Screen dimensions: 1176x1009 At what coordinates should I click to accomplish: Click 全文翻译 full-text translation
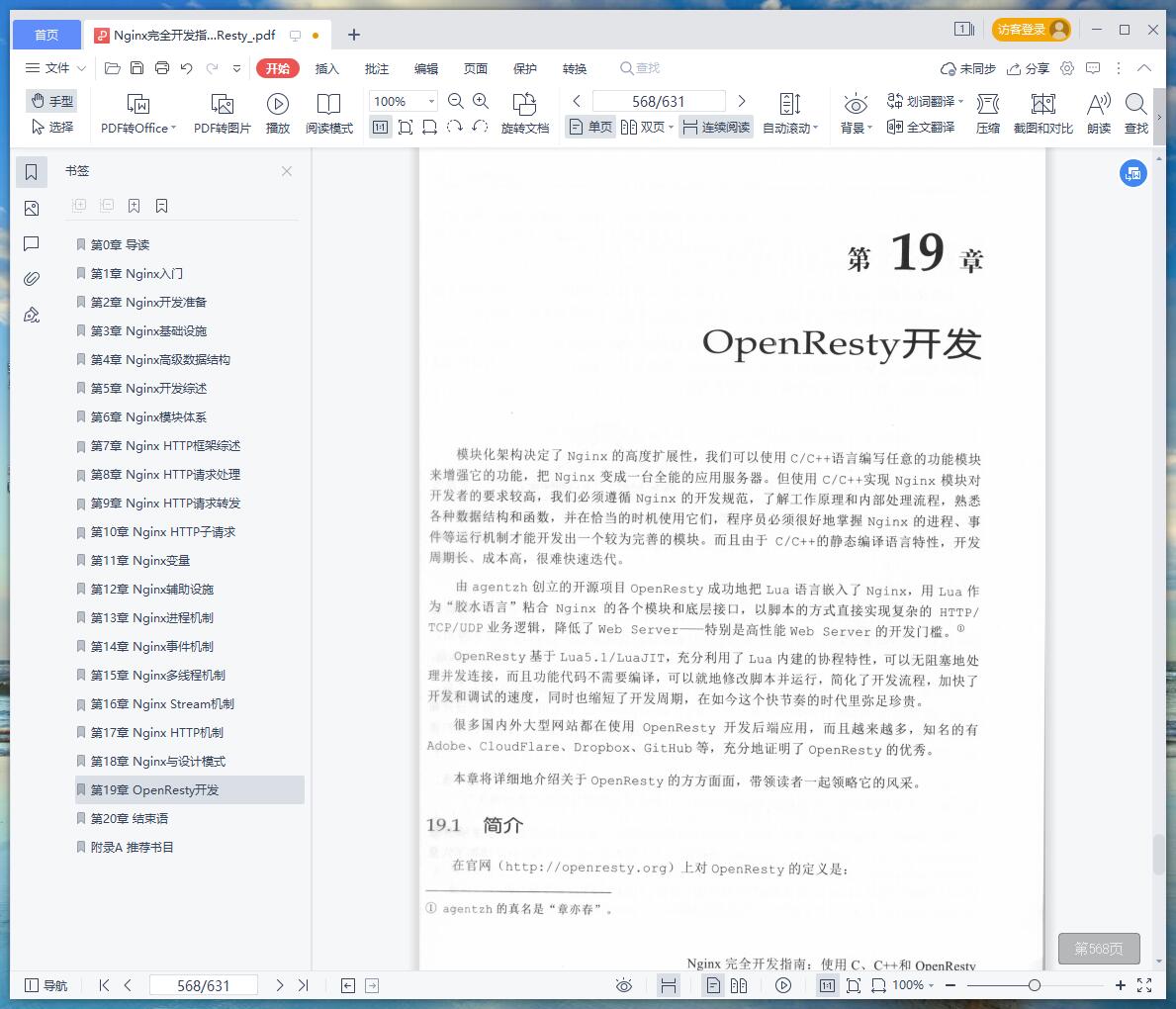click(x=921, y=127)
